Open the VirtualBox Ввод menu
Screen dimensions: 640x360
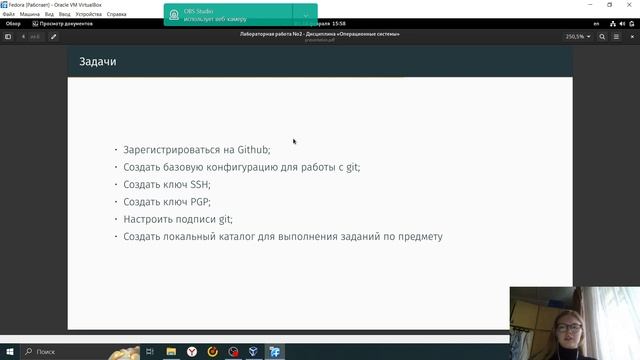pyautogui.click(x=64, y=14)
